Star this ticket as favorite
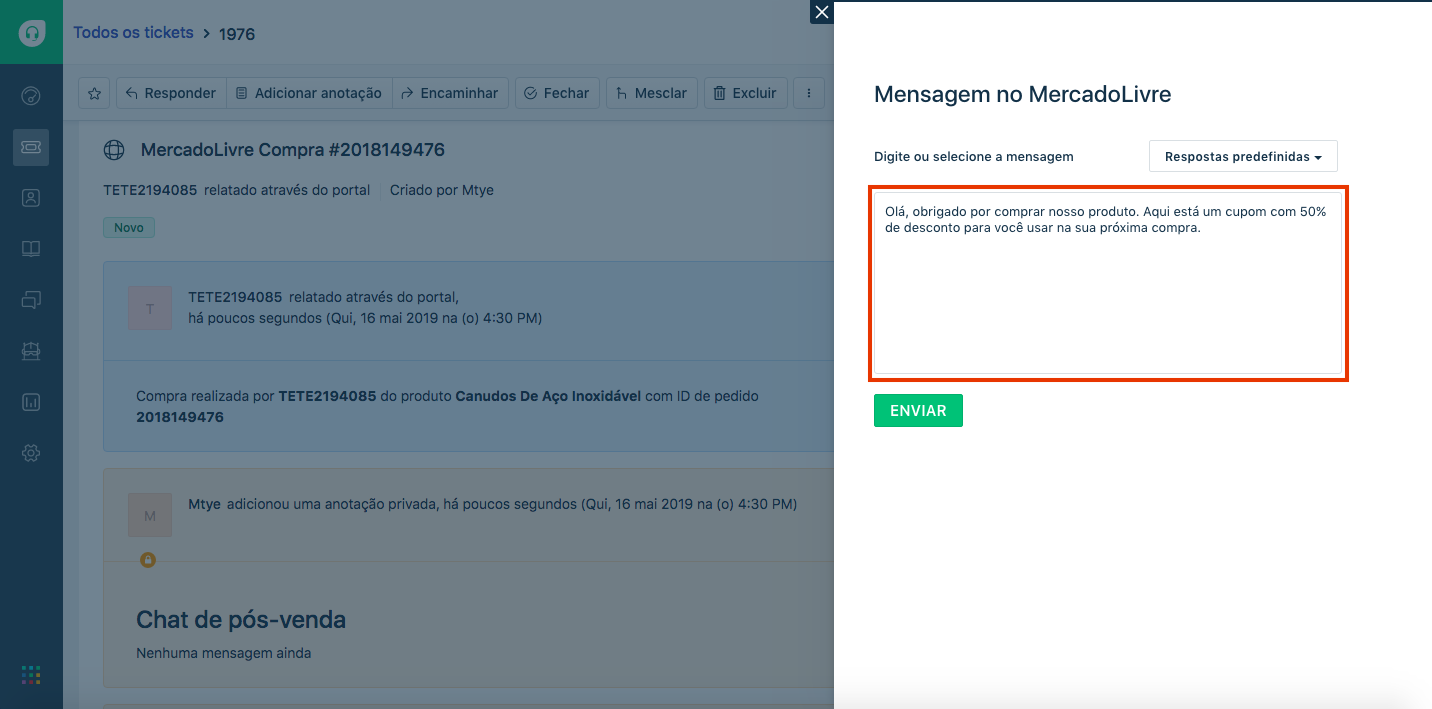This screenshot has width=1432, height=709. pyautogui.click(x=94, y=93)
